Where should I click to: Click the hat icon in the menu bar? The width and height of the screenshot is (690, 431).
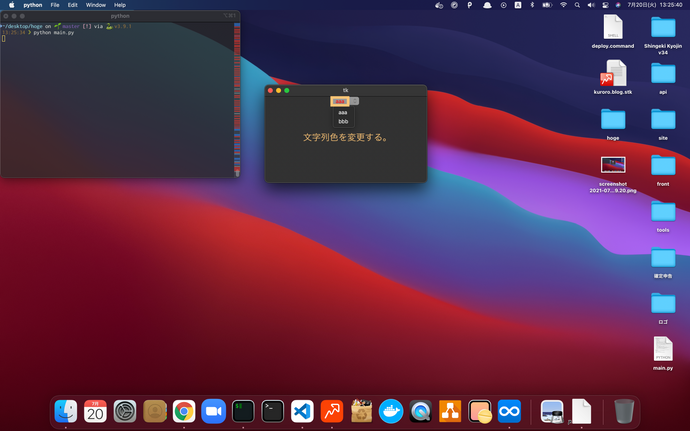(487, 5)
